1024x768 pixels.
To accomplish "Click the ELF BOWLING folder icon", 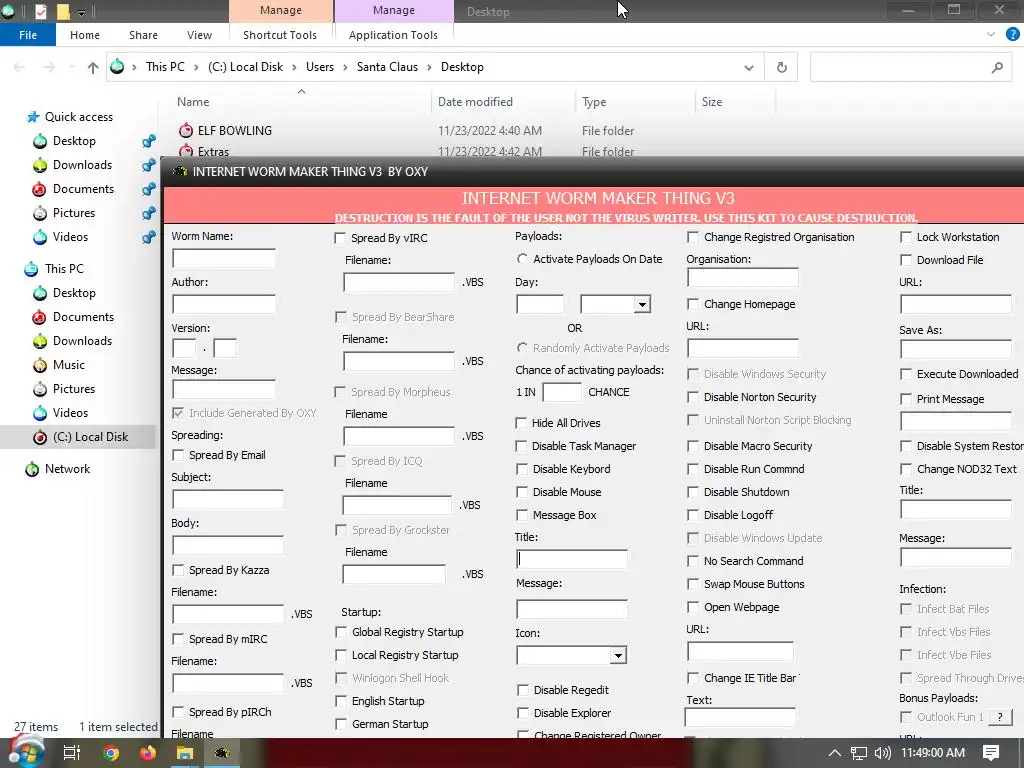I will point(186,130).
